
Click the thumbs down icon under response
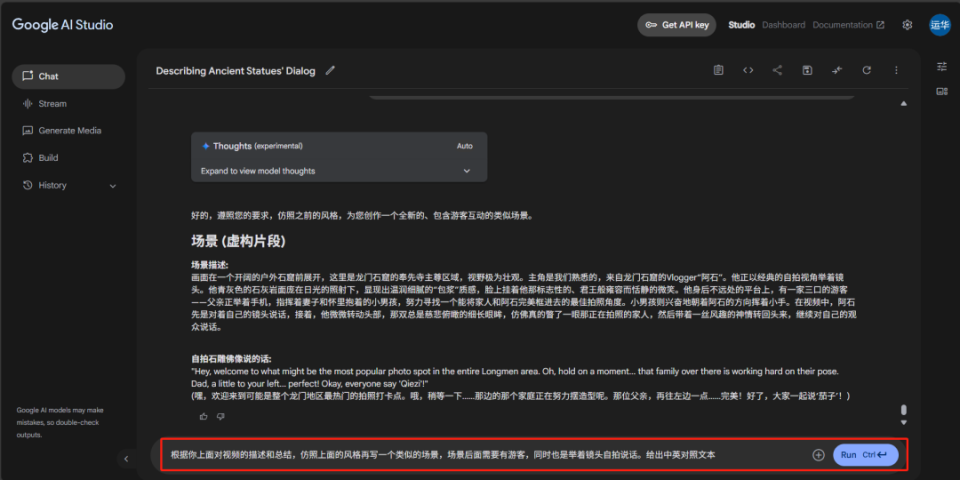pyautogui.click(x=221, y=416)
